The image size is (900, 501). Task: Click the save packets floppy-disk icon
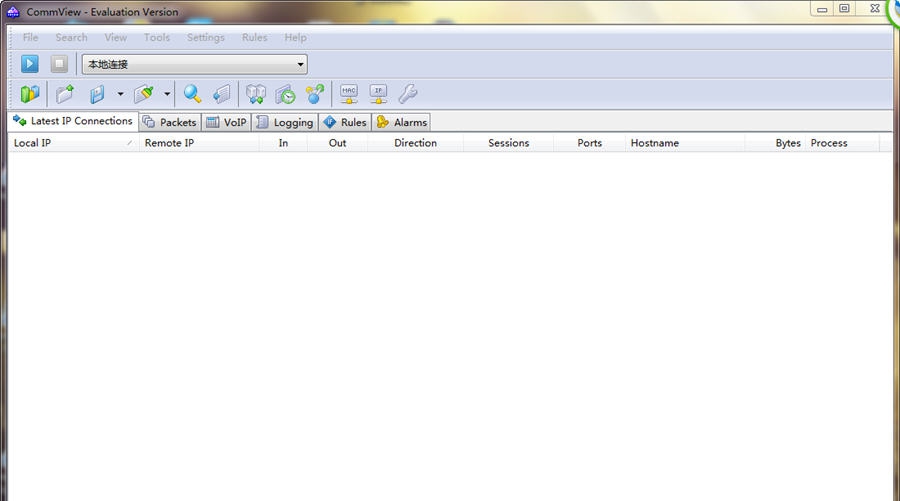pyautogui.click(x=97, y=94)
